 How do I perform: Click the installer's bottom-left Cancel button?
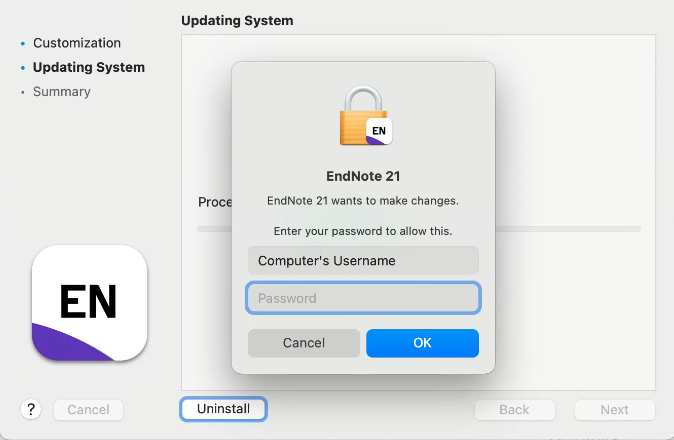[88, 409]
